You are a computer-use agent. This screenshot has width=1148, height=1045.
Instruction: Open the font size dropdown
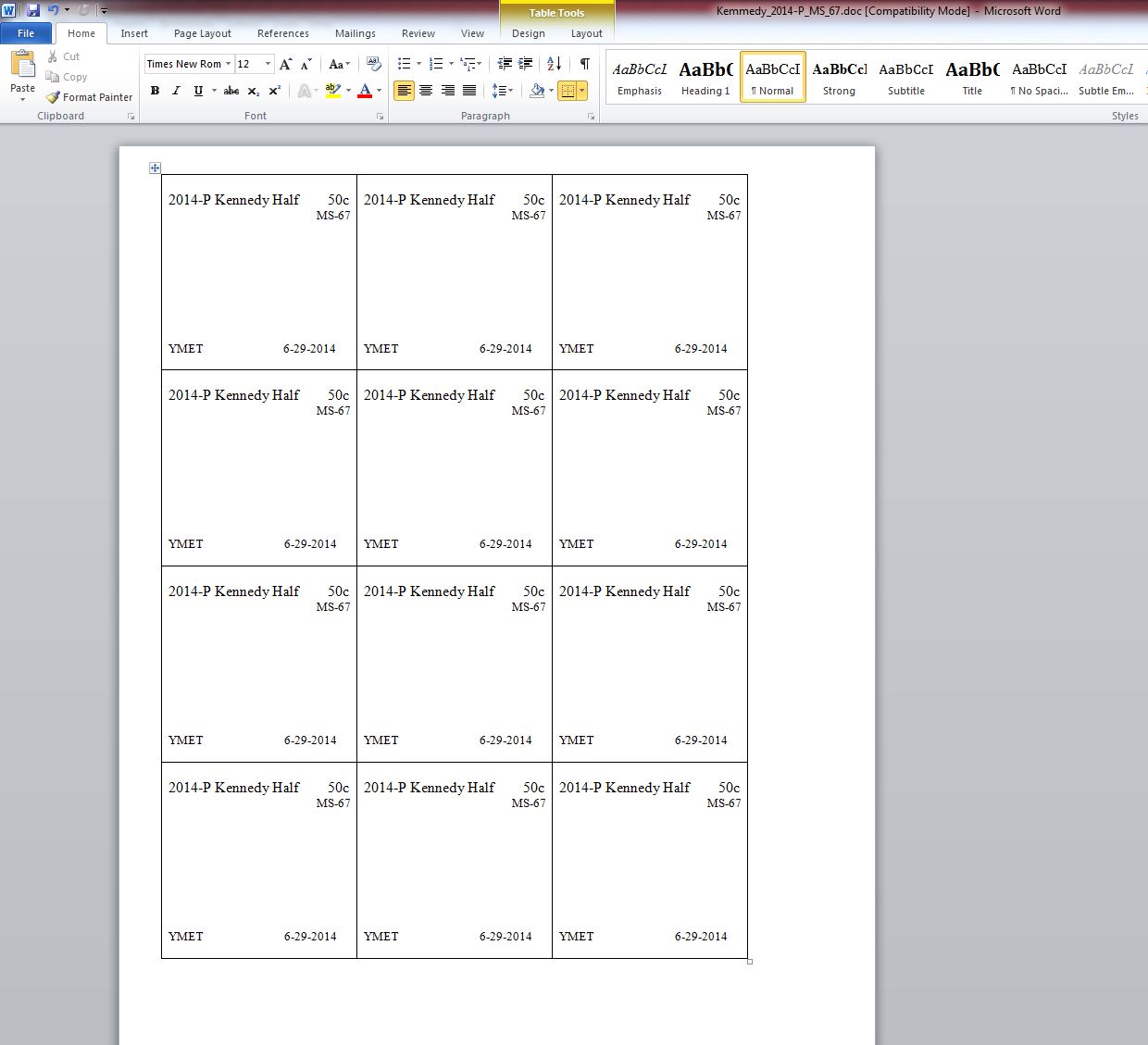pos(268,64)
